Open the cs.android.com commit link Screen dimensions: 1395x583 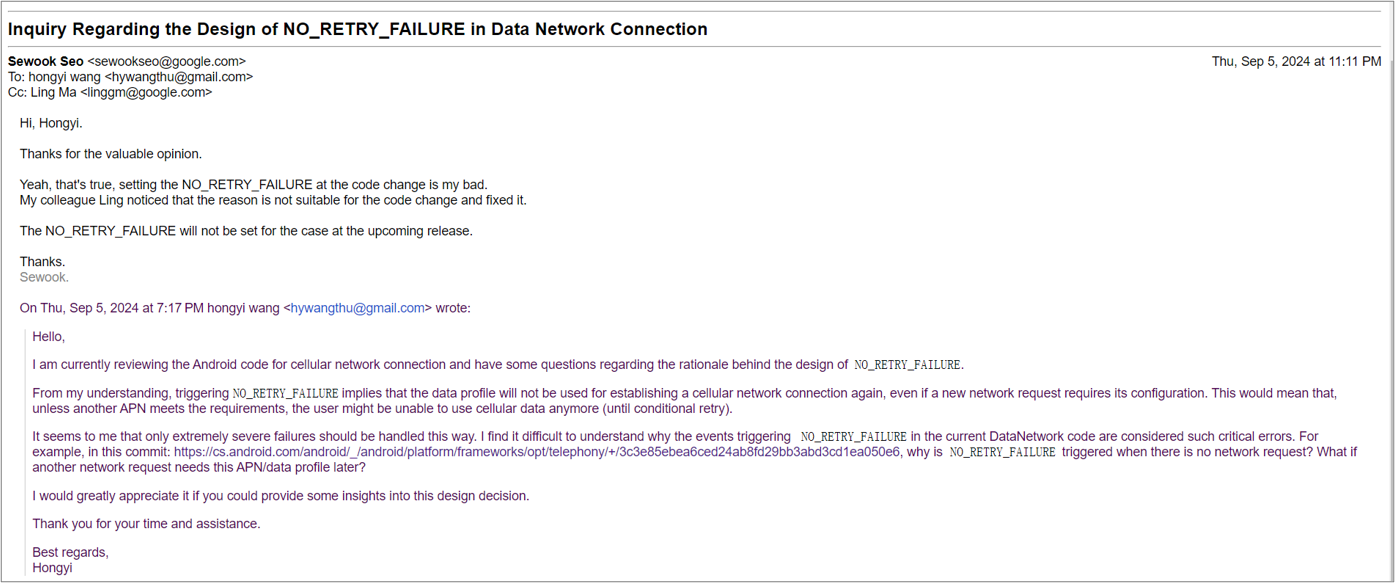[536, 452]
